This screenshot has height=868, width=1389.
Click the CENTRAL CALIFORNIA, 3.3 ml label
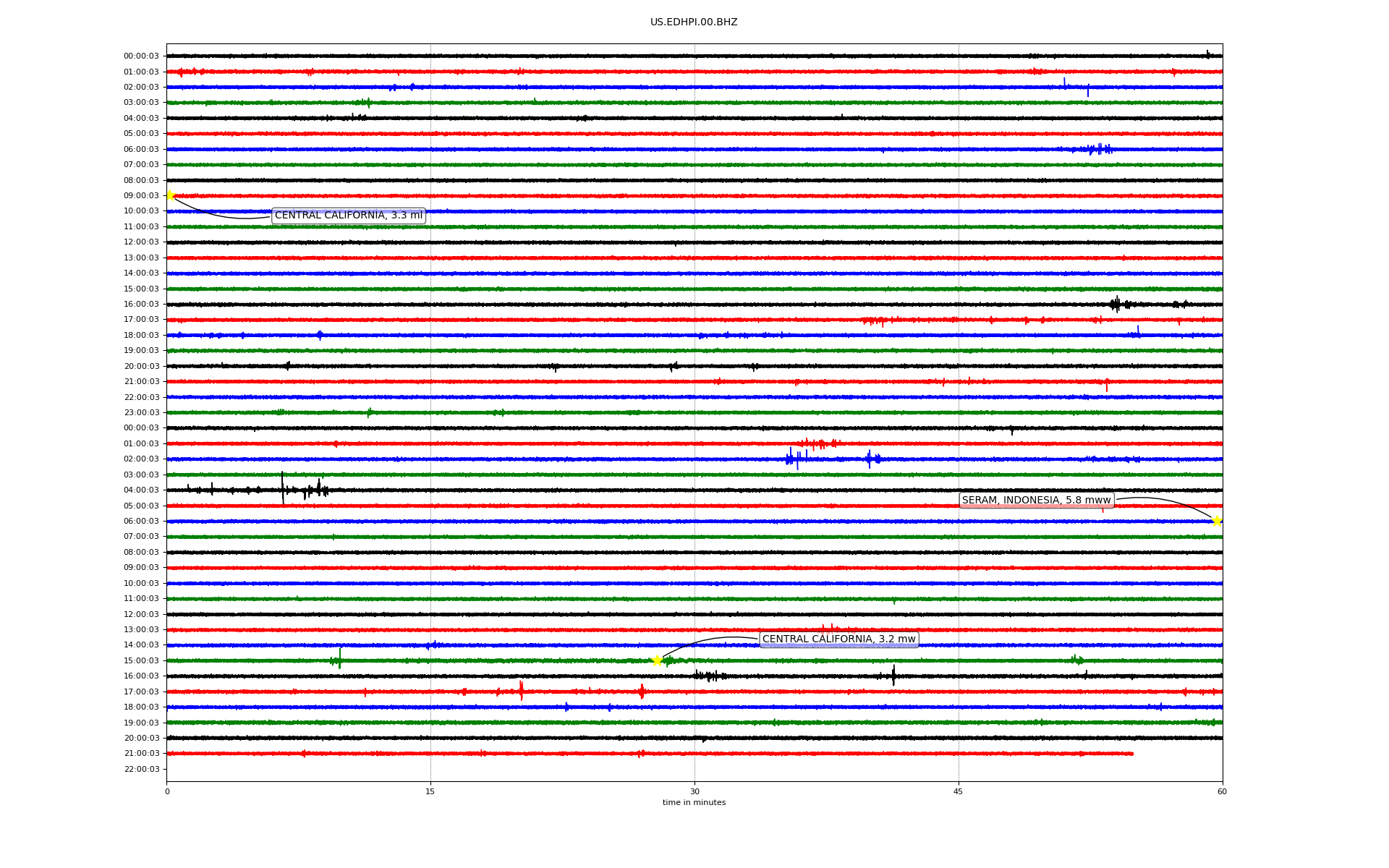pyautogui.click(x=348, y=216)
